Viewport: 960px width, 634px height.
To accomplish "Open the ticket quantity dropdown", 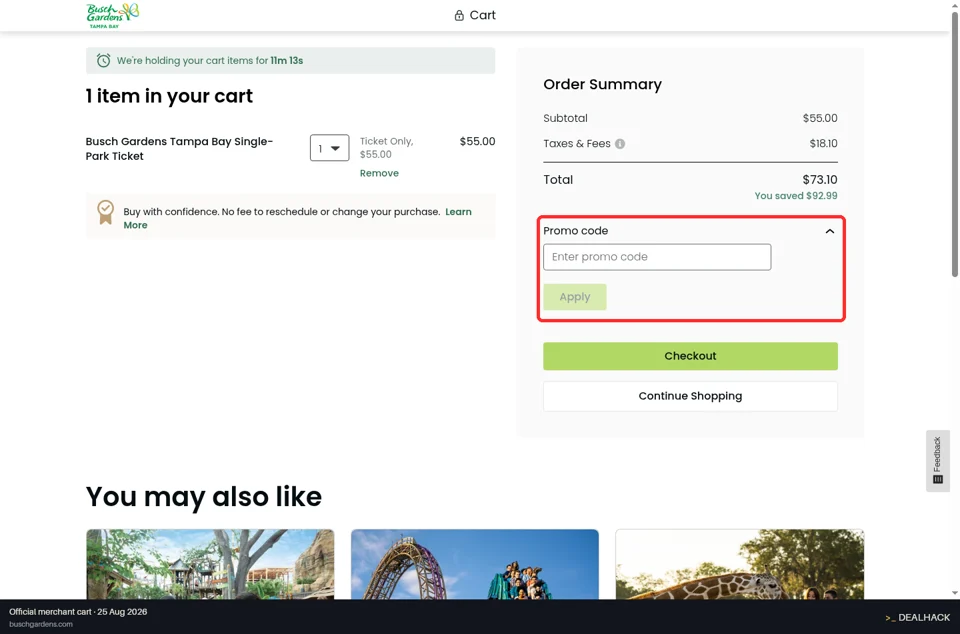I will [x=329, y=148].
